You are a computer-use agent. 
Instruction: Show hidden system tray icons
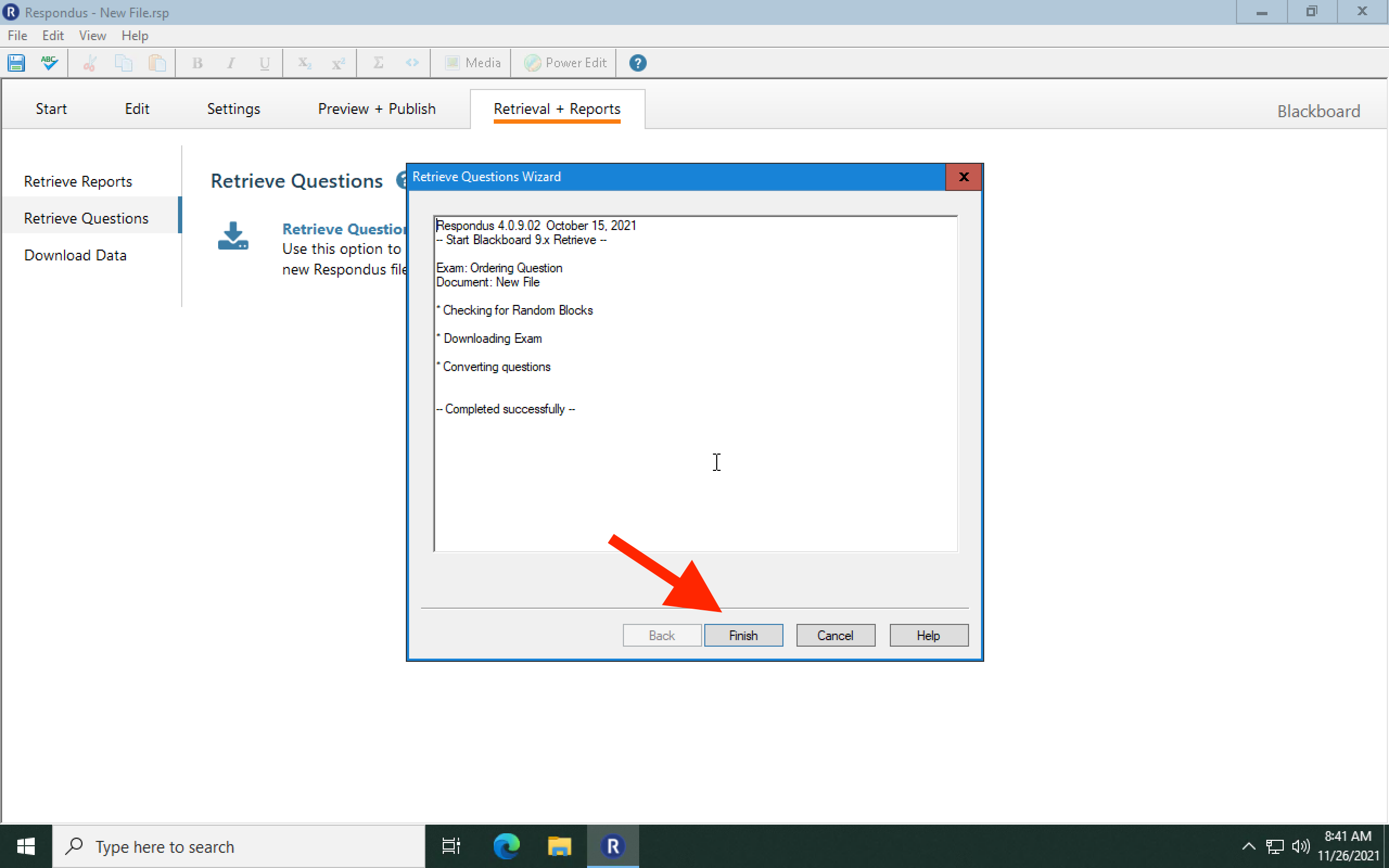[1248, 846]
